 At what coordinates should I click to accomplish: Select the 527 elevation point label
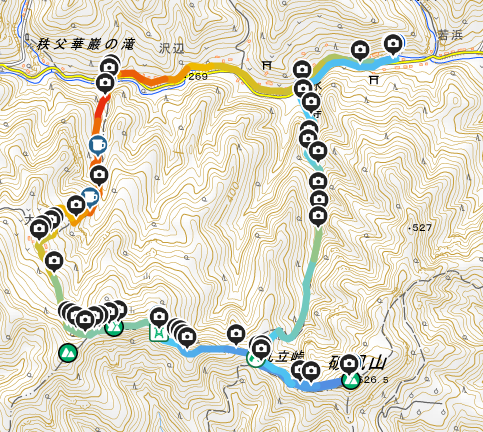420,228
